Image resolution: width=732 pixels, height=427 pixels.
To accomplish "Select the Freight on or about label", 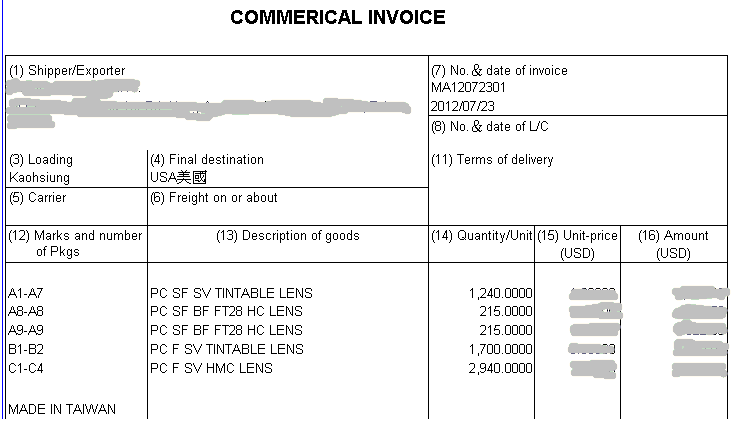I will (214, 198).
